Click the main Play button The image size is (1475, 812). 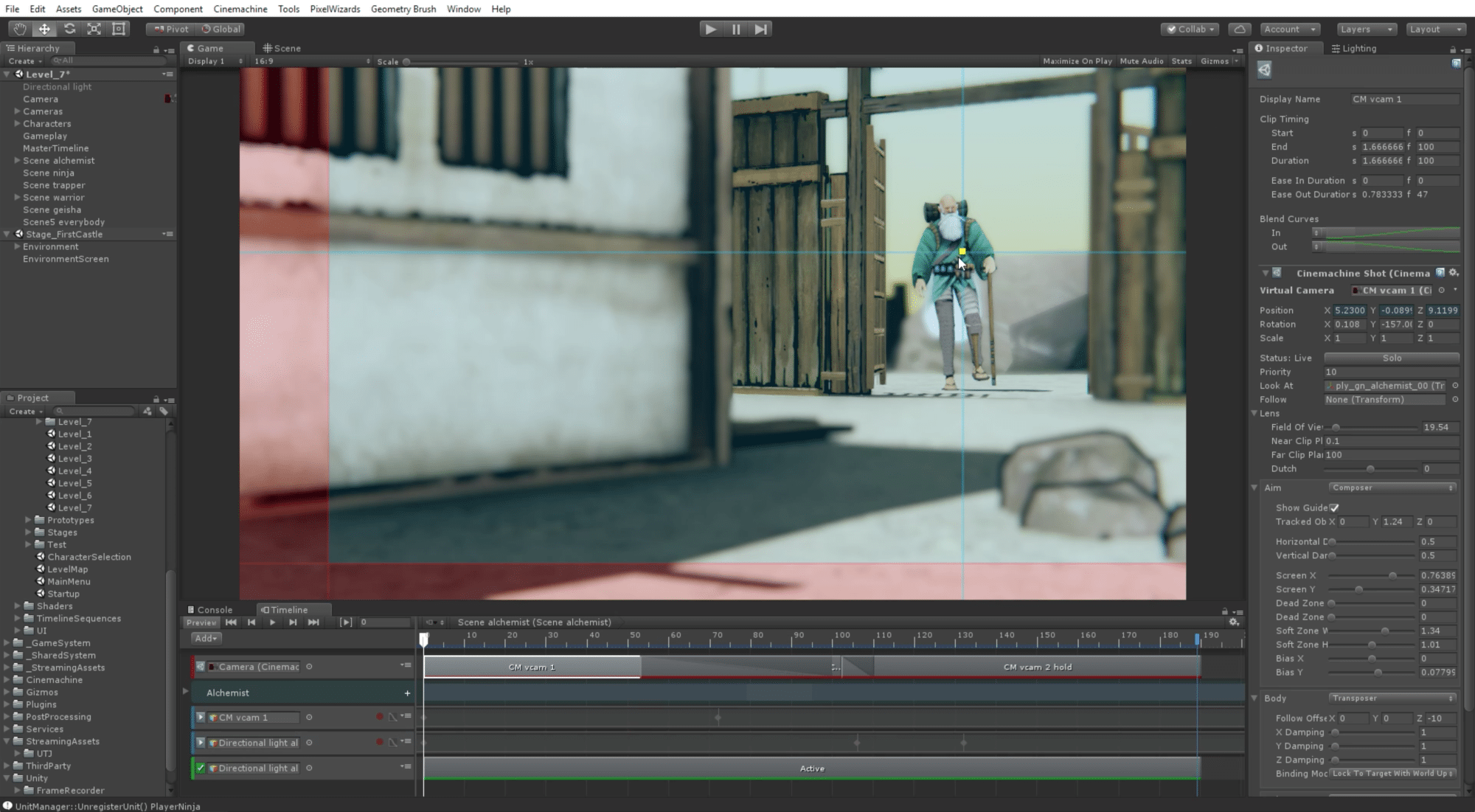[710, 29]
